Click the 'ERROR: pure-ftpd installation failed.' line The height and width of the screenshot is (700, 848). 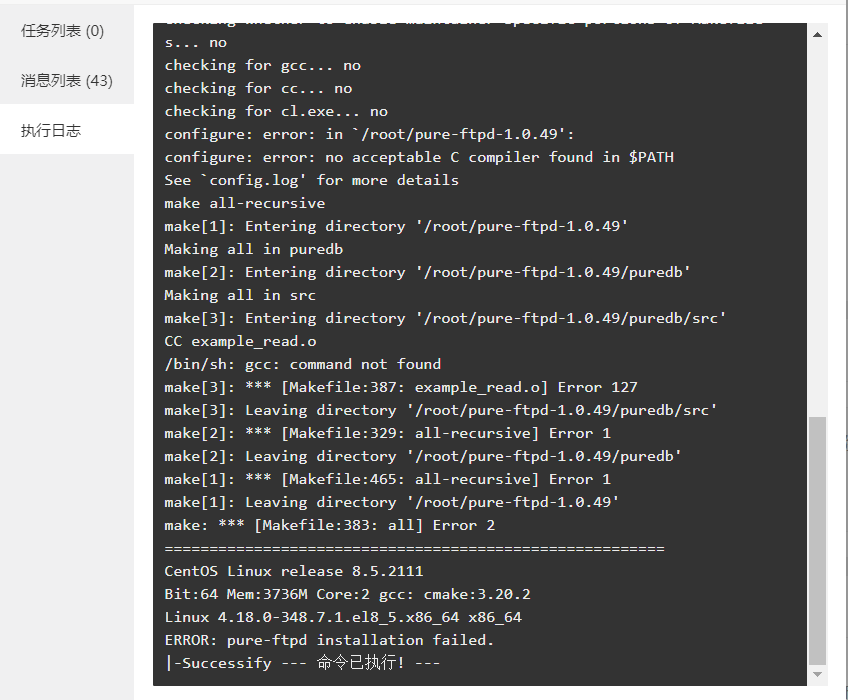tap(329, 640)
